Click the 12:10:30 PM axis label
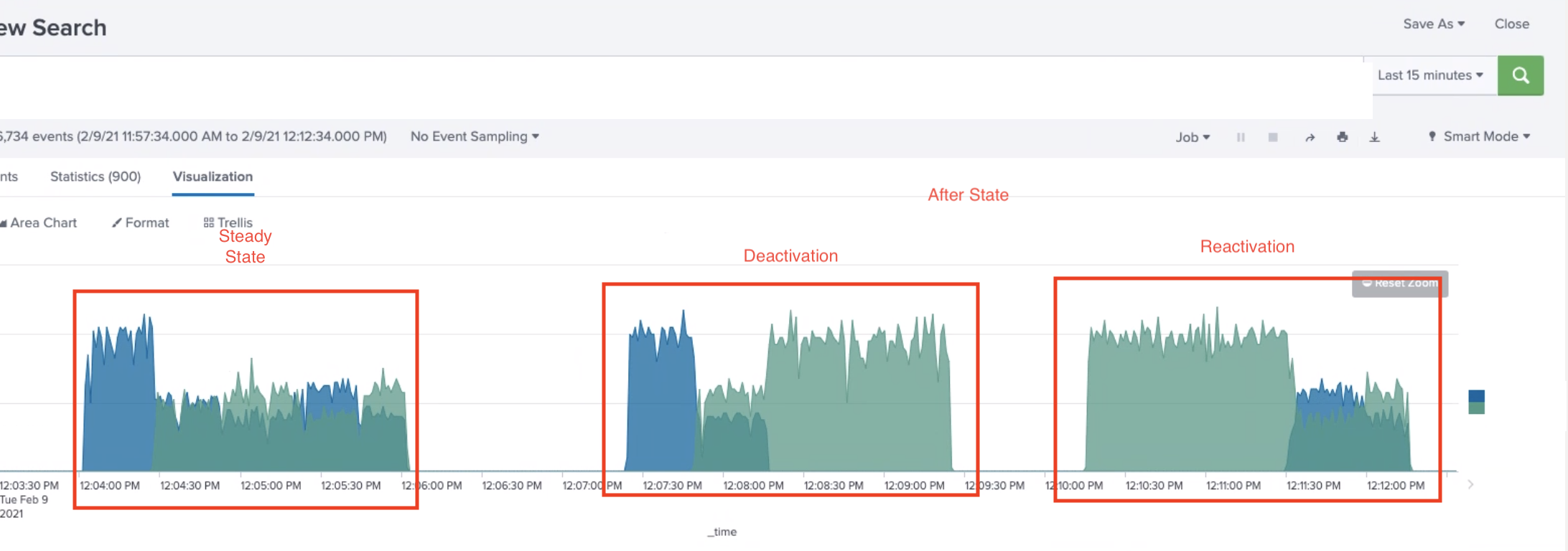The image size is (1568, 551). (x=1154, y=486)
